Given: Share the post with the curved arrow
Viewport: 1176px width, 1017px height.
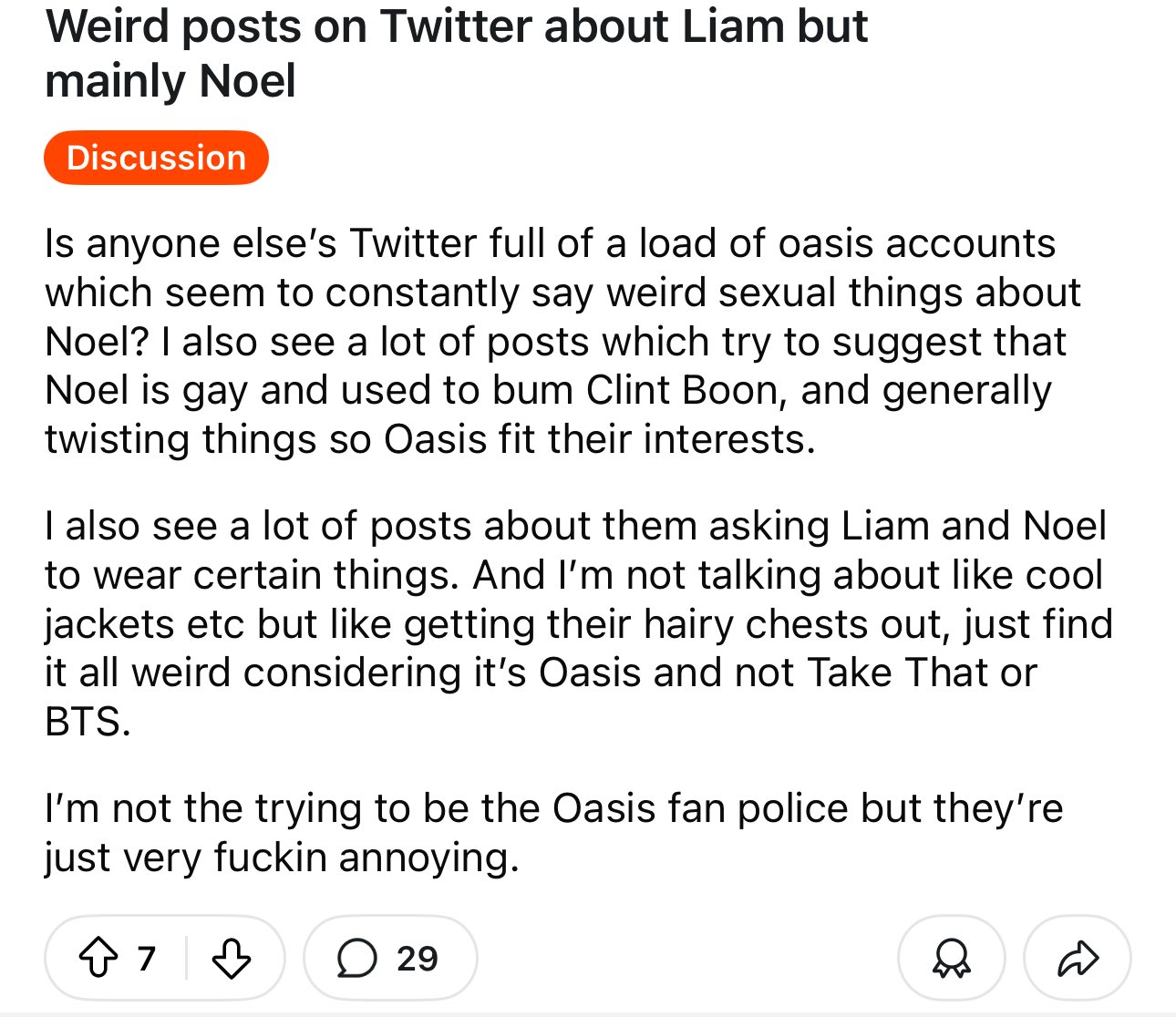Looking at the screenshot, I should (1078, 958).
